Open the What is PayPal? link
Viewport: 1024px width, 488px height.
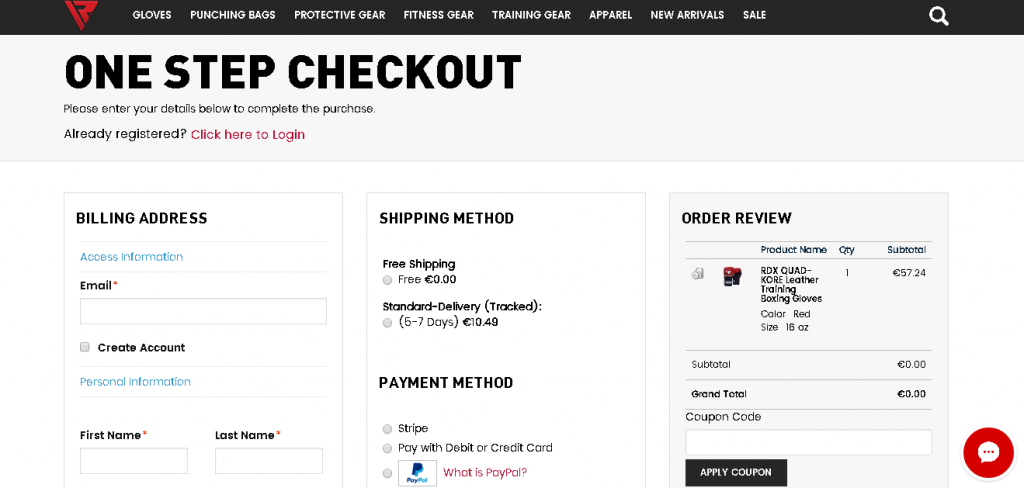coord(485,473)
